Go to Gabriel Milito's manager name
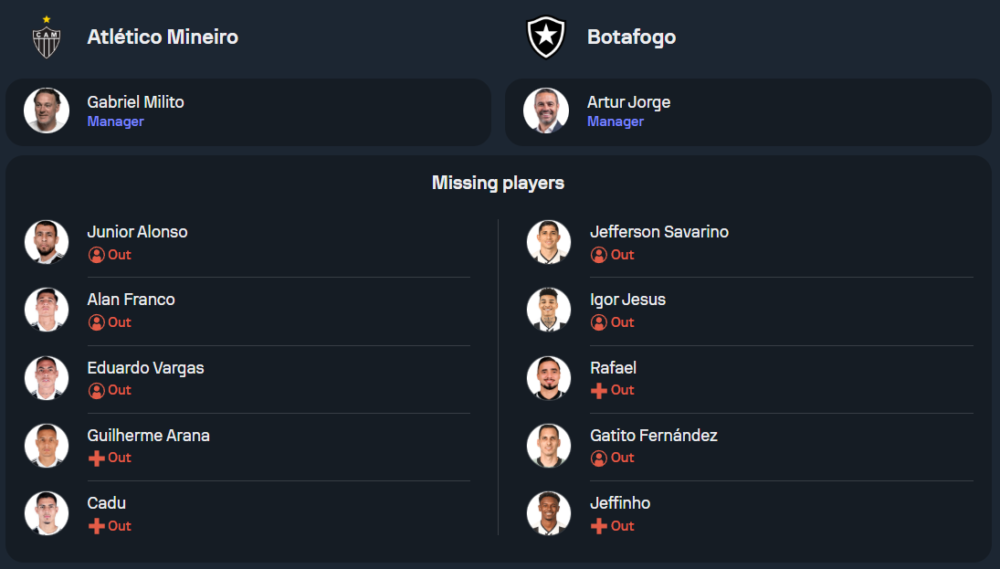 (x=135, y=102)
